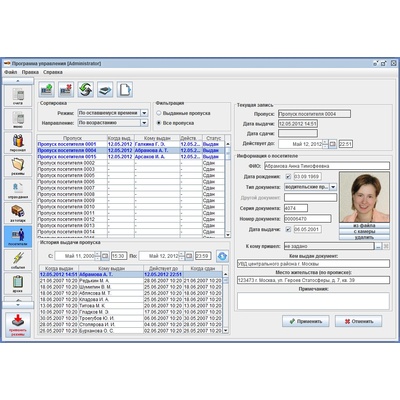Open the Тип документа dropdown
Image resolution: width=400 pixels, height=400 pixels.
pyautogui.click(x=333, y=187)
